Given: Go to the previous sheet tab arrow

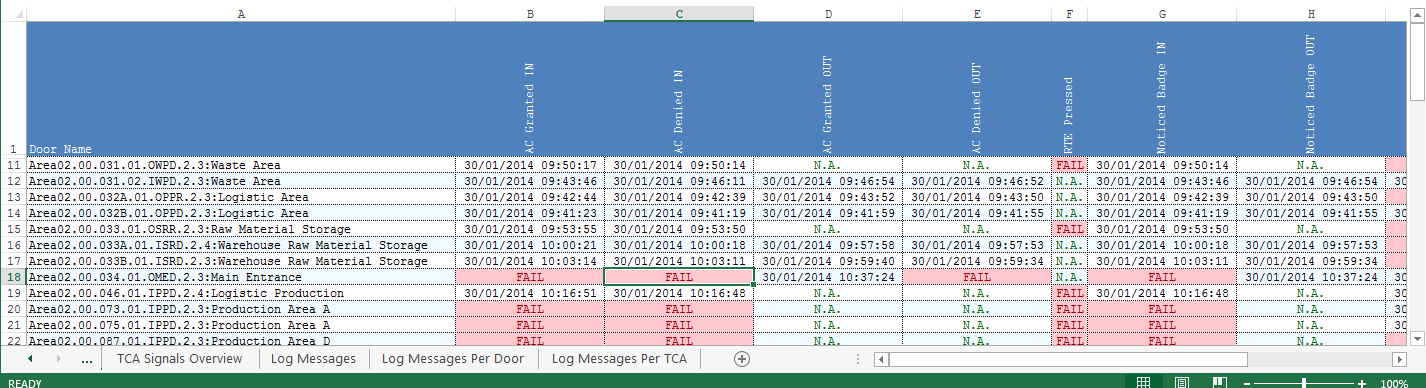Looking at the screenshot, I should (30, 358).
